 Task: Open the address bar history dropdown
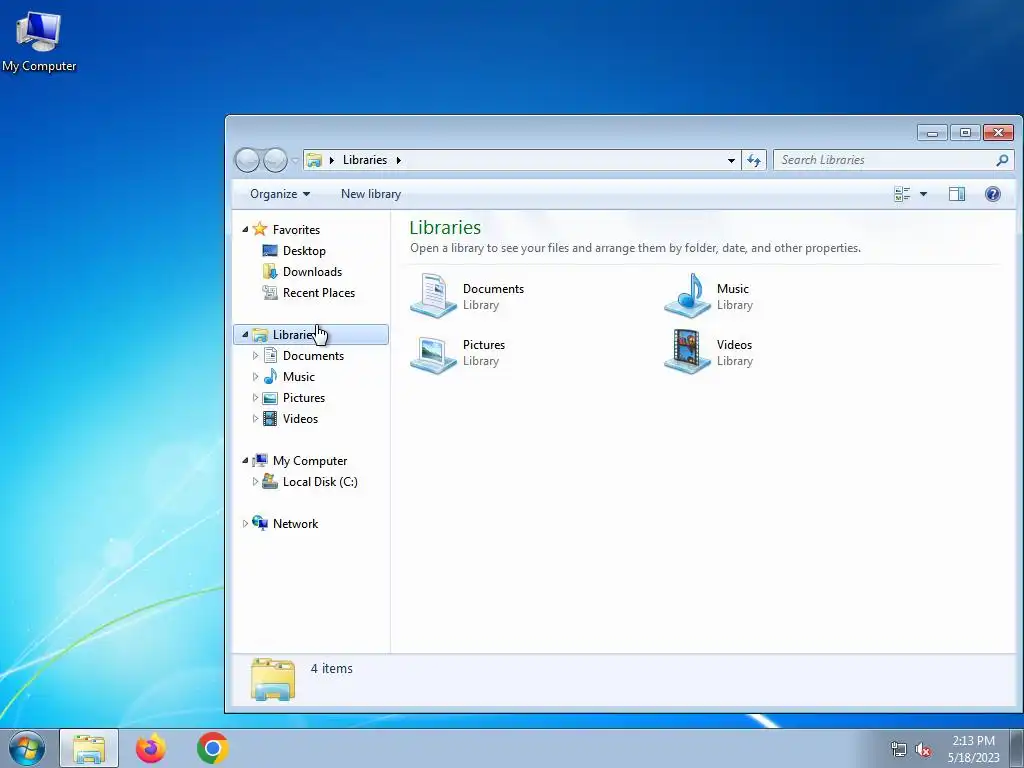[x=731, y=160]
